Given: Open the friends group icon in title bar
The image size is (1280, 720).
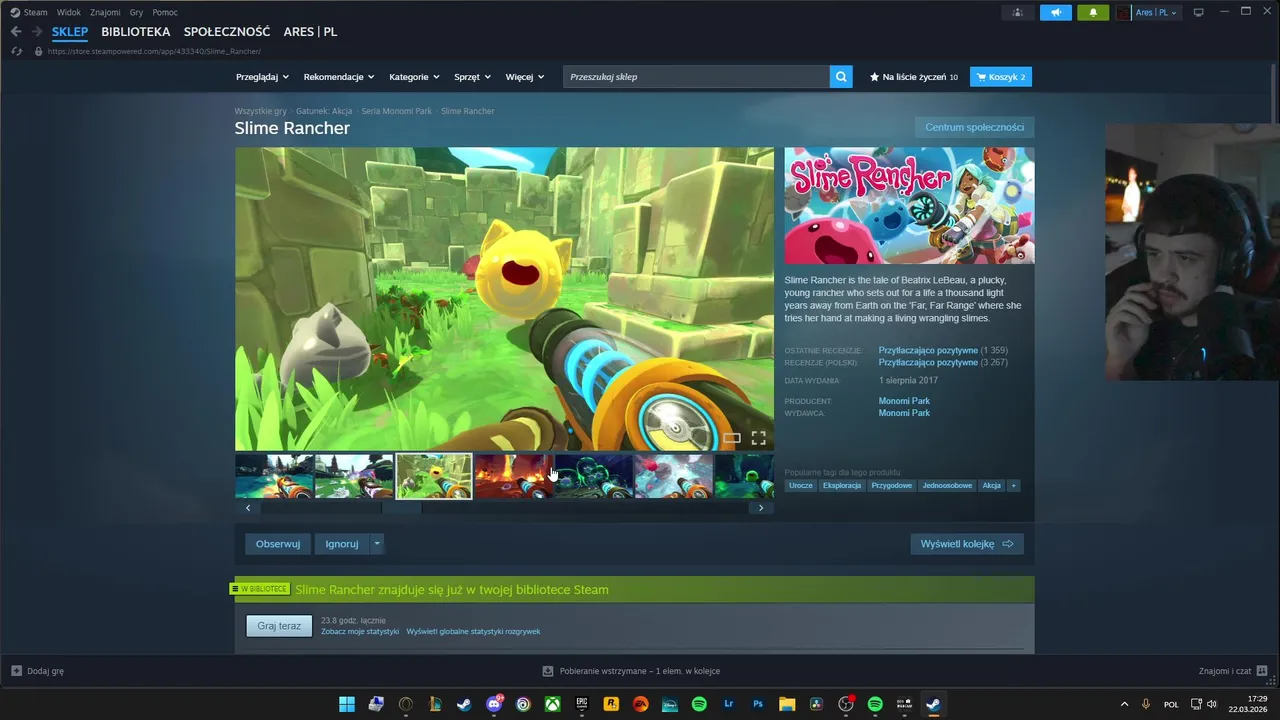Looking at the screenshot, I should tap(1017, 12).
